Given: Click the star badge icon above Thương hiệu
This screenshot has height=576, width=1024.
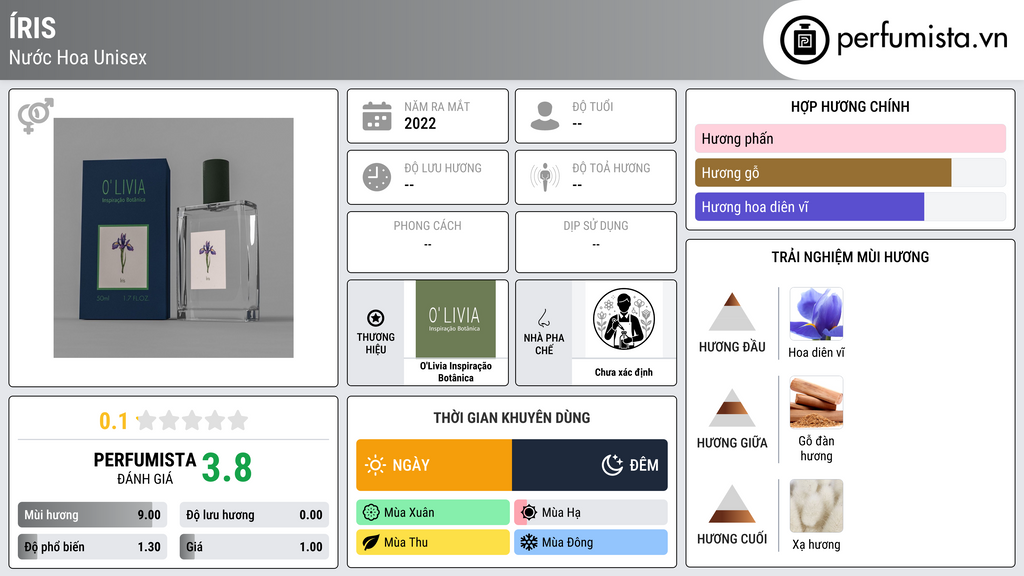Looking at the screenshot, I should coord(376,318).
